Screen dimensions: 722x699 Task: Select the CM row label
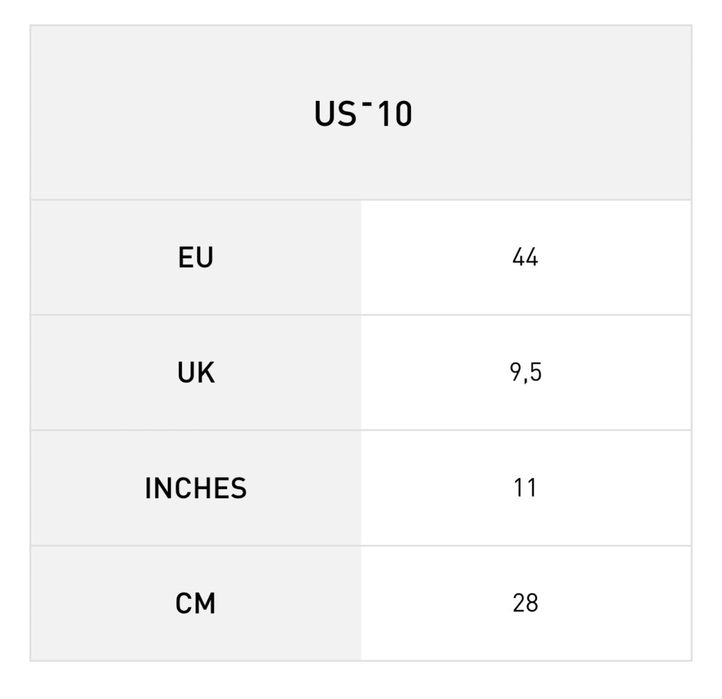tap(196, 604)
